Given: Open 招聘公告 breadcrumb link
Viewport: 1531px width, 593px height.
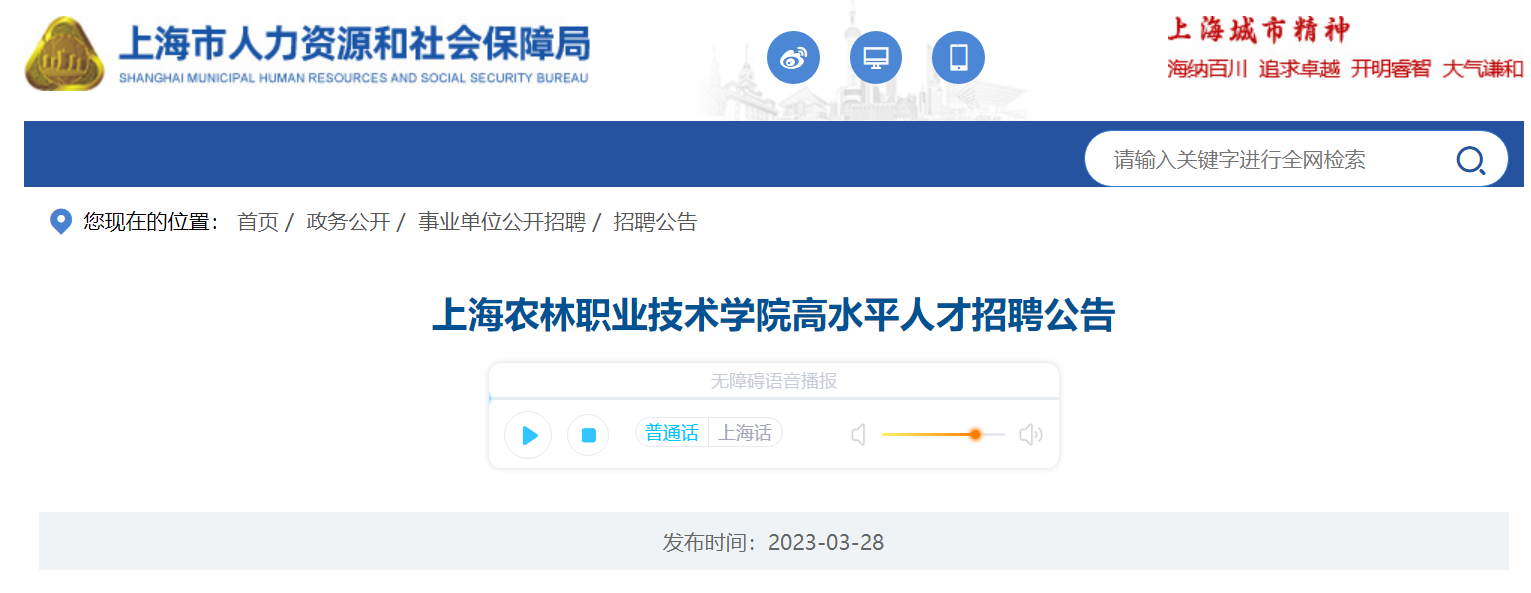Looking at the screenshot, I should [x=655, y=222].
